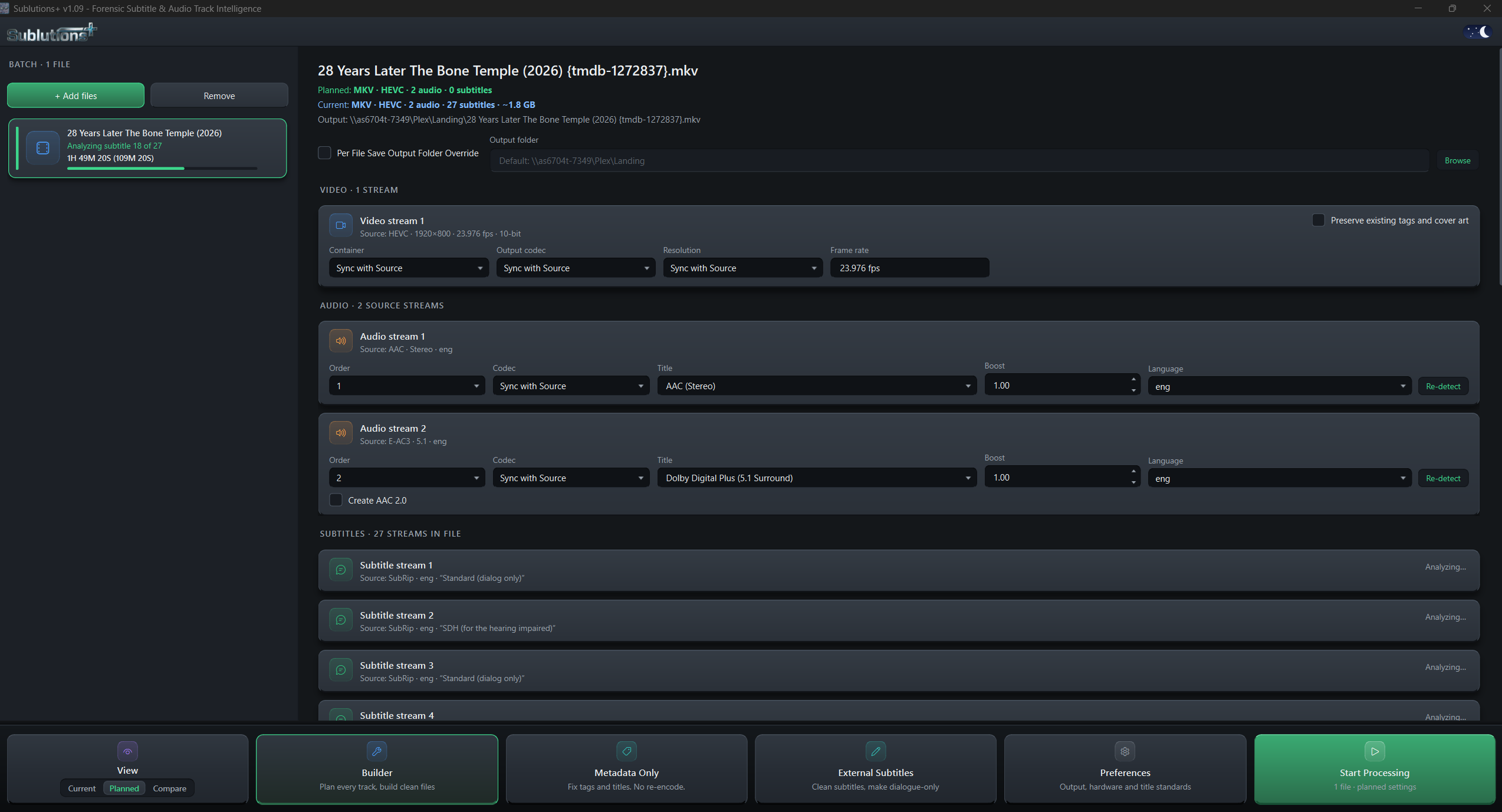Image resolution: width=1502 pixels, height=812 pixels.
Task: Open Audio stream 1 Order dropdown
Action: 407,386
